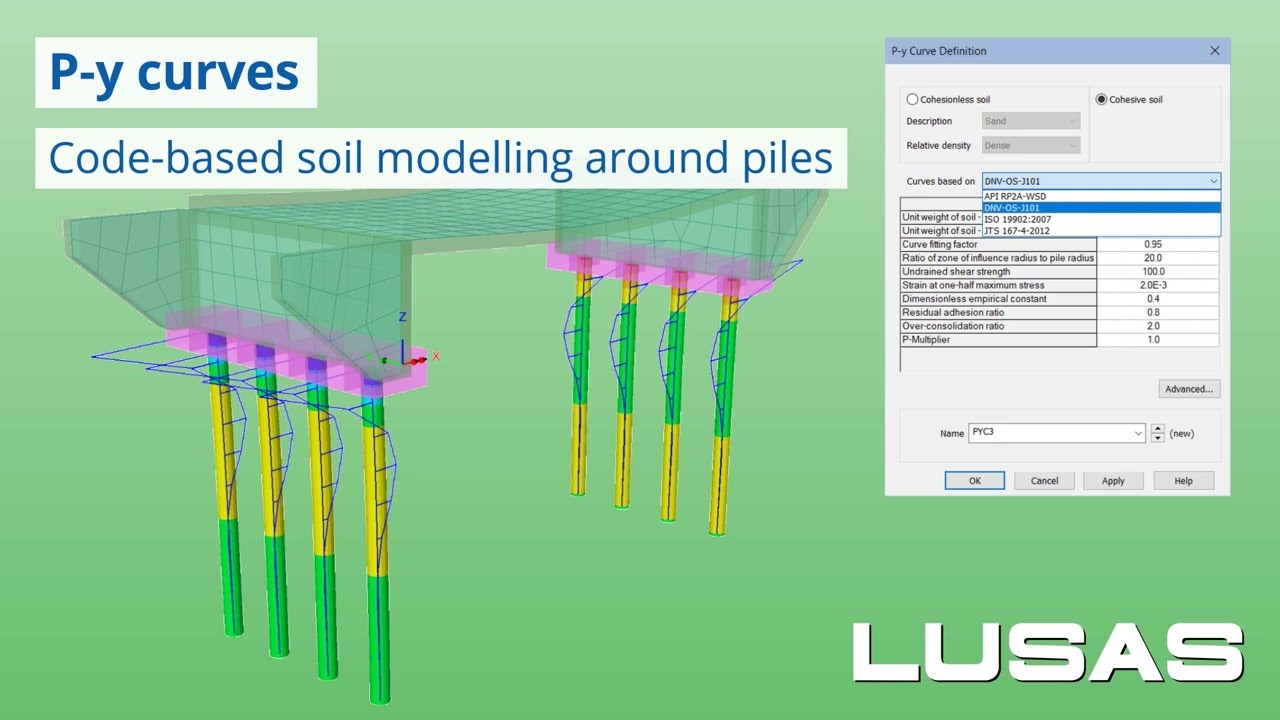
Task: Click the P-Multiplier row label
Action: tap(998, 340)
